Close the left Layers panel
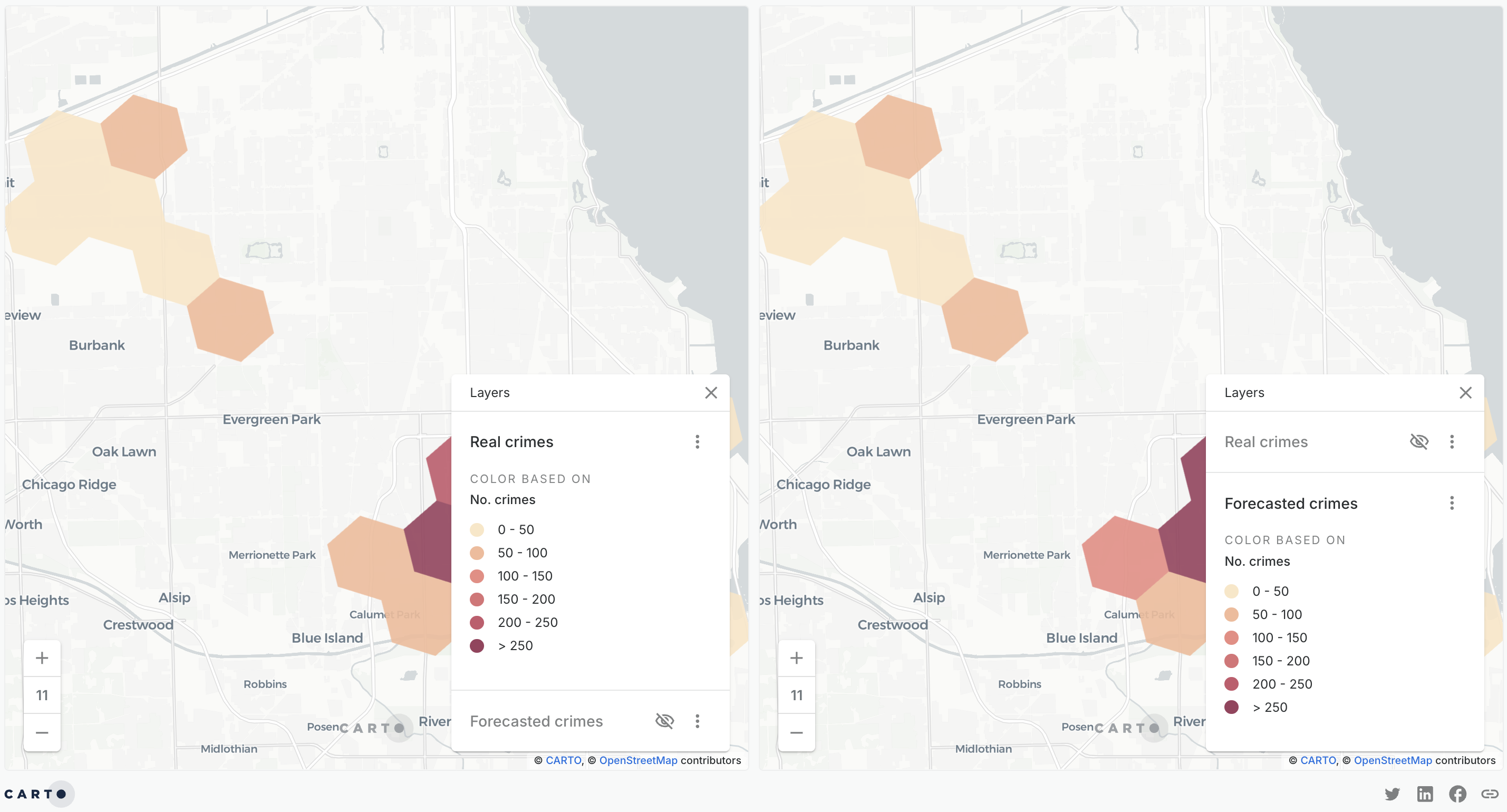1507x812 pixels. click(x=711, y=392)
